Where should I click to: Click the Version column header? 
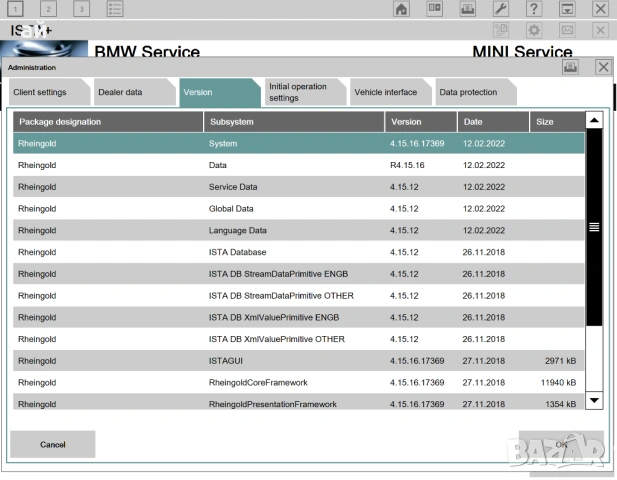pyautogui.click(x=421, y=122)
